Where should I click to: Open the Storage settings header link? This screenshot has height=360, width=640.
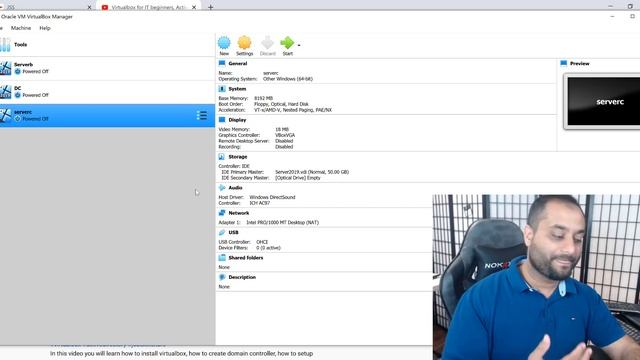[238, 157]
